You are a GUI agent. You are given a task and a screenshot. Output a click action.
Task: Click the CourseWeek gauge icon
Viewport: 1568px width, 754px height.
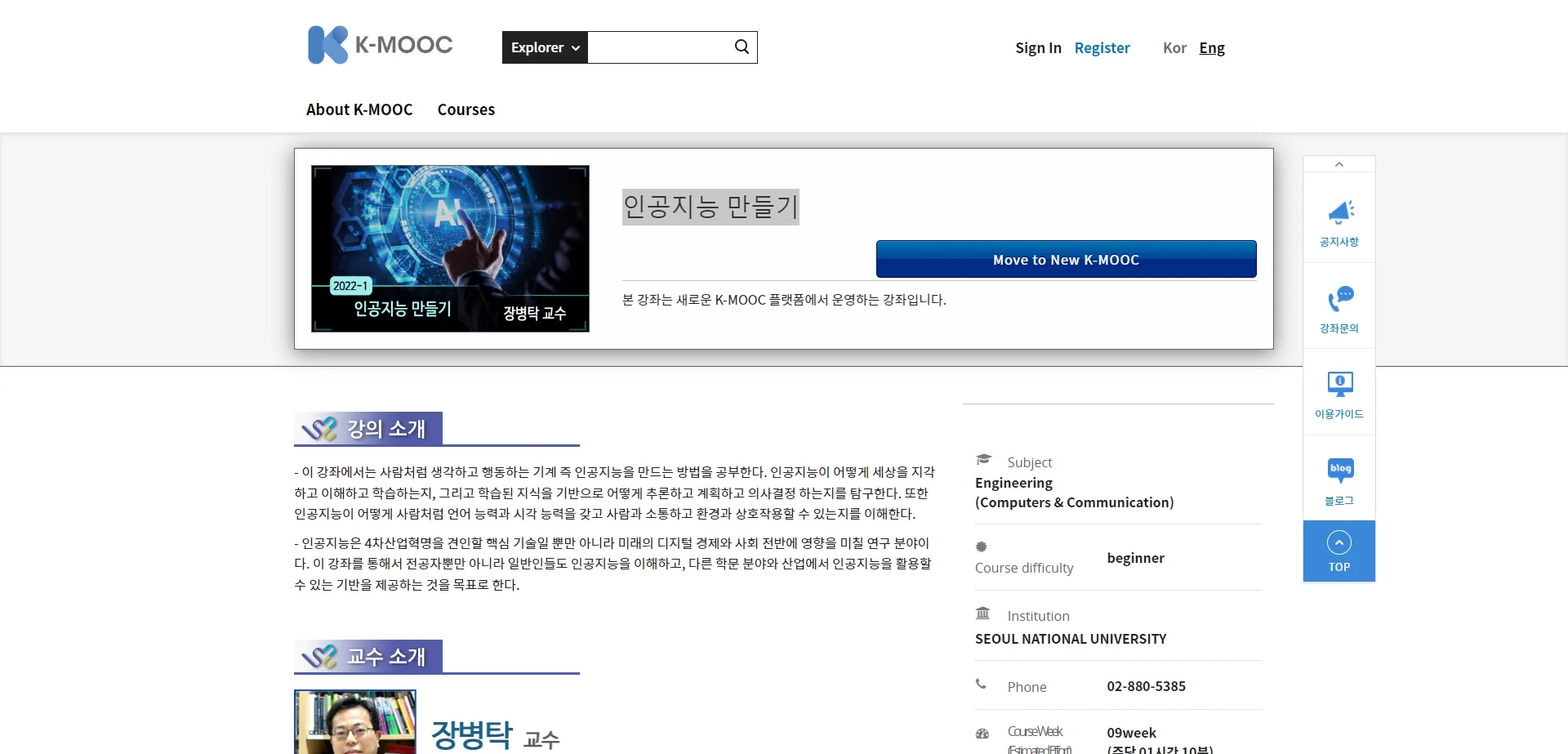pyautogui.click(x=982, y=734)
